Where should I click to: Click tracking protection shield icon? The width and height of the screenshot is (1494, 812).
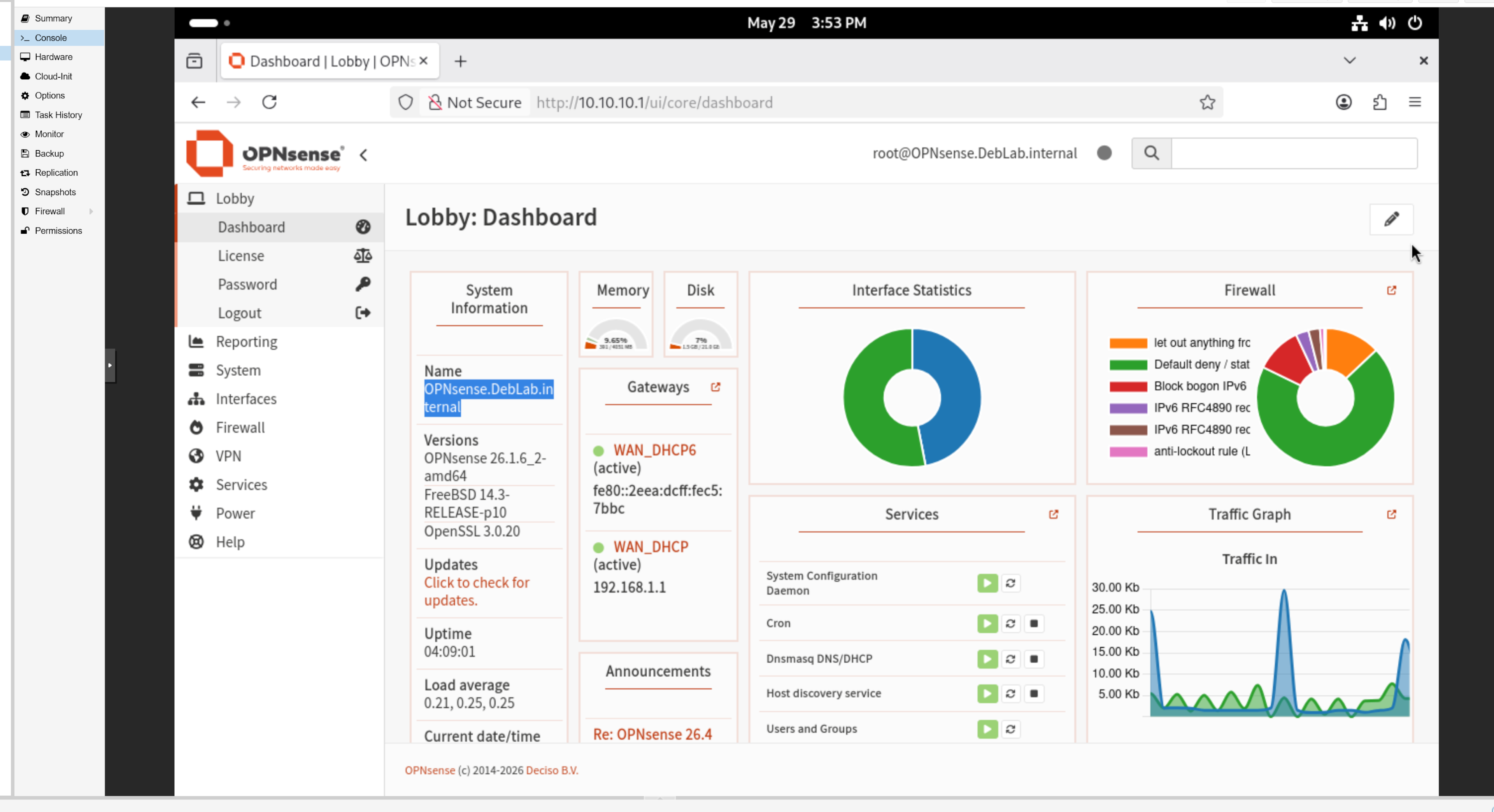pyautogui.click(x=405, y=103)
